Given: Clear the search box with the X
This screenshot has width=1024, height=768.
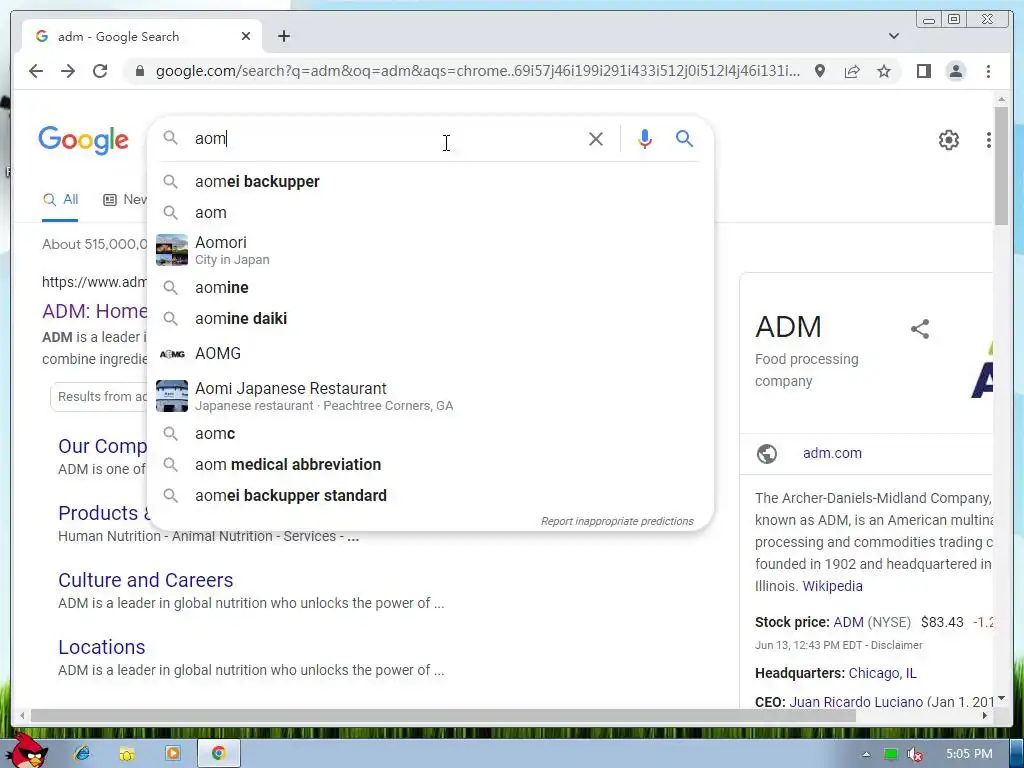Looking at the screenshot, I should pyautogui.click(x=596, y=138).
